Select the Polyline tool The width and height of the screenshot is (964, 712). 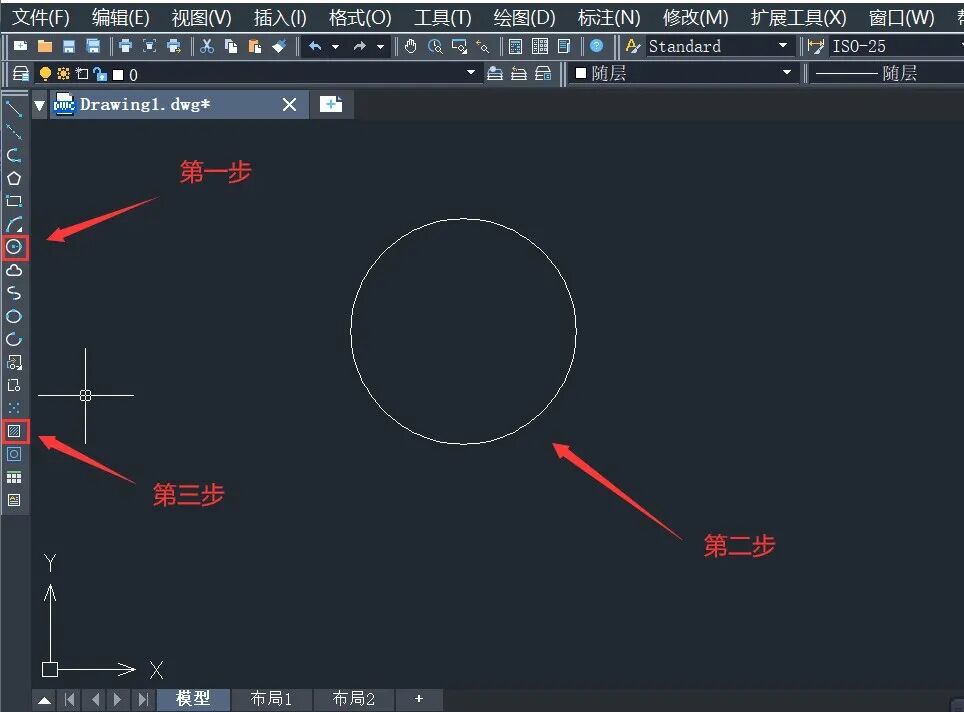point(14,155)
